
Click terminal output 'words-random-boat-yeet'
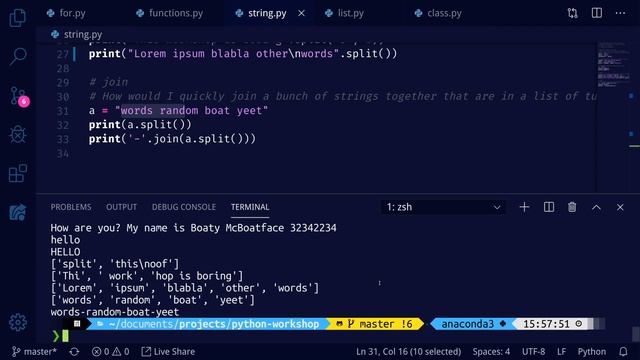pos(115,312)
